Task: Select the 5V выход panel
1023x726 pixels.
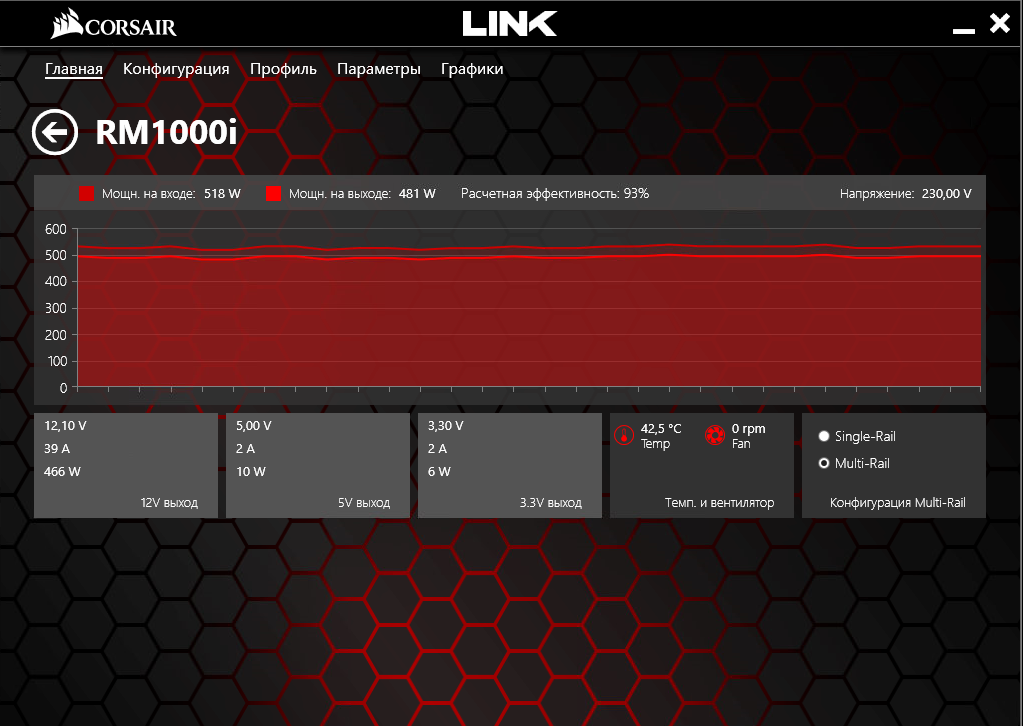Action: point(317,465)
